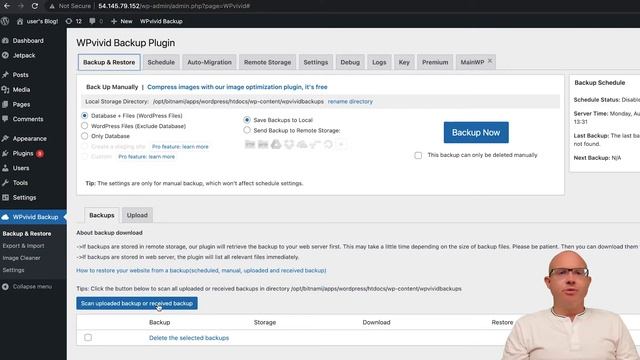Close the MainWP tab with X
The width and height of the screenshot is (640, 360).
pos(490,61)
